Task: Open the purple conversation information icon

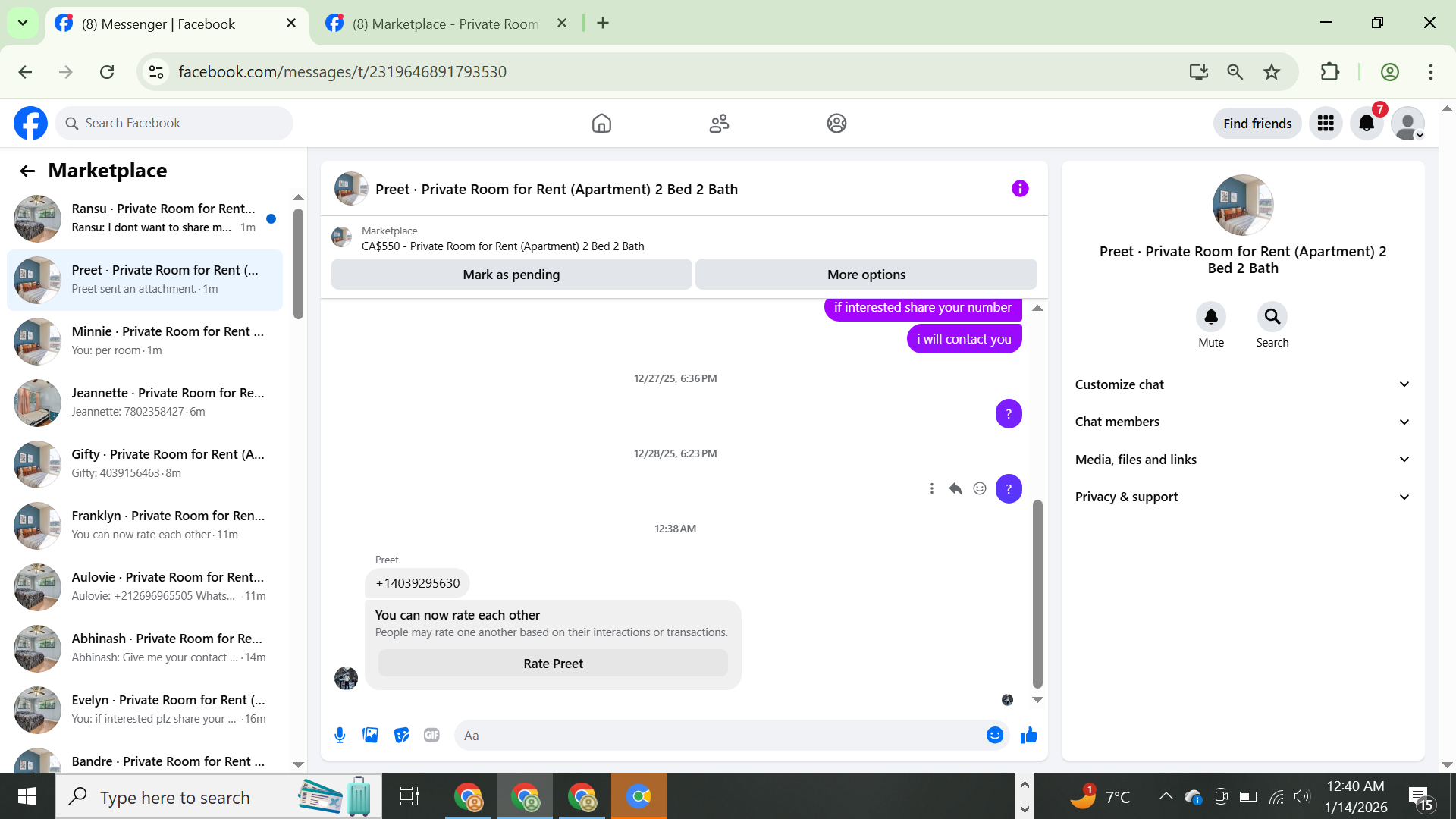Action: click(x=1020, y=188)
